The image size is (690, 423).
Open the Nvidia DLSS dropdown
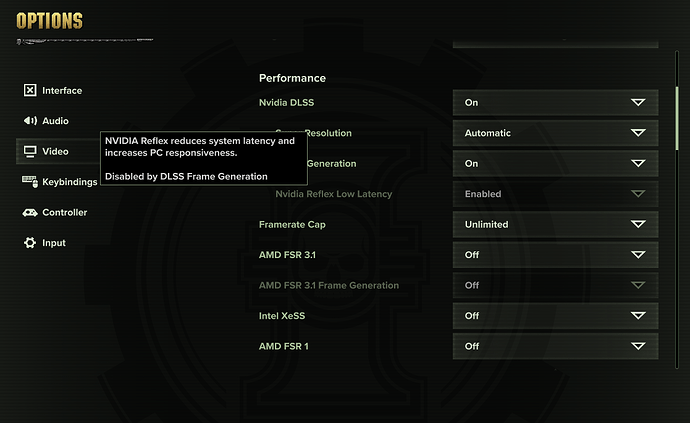tap(555, 103)
